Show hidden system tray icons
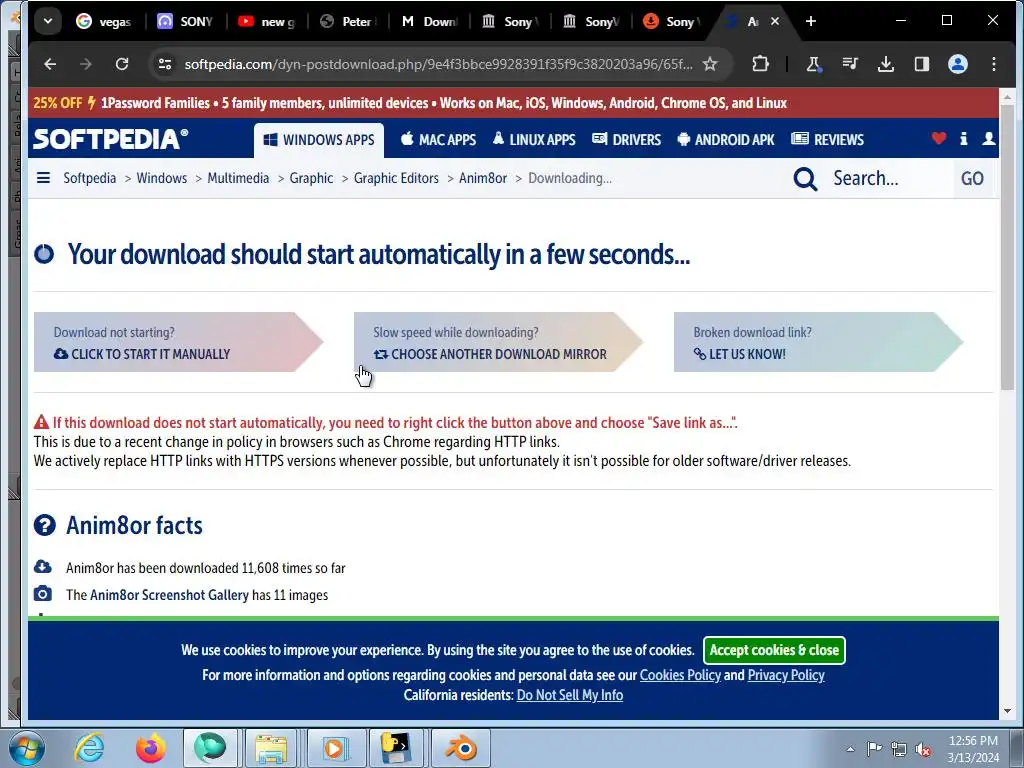 click(x=850, y=749)
